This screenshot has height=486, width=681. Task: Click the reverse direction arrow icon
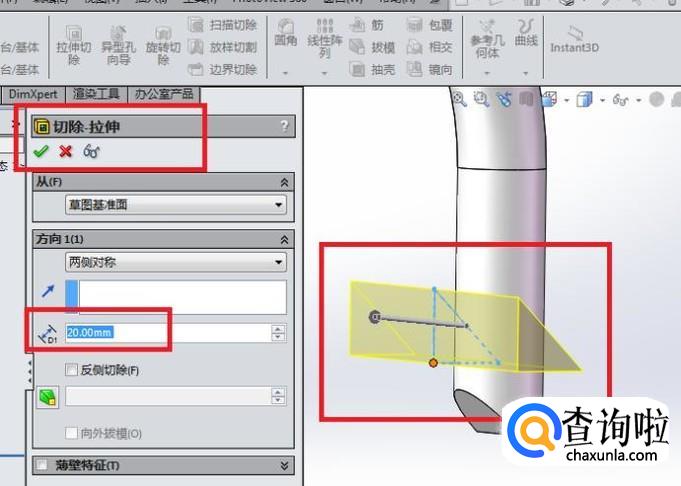(48, 291)
